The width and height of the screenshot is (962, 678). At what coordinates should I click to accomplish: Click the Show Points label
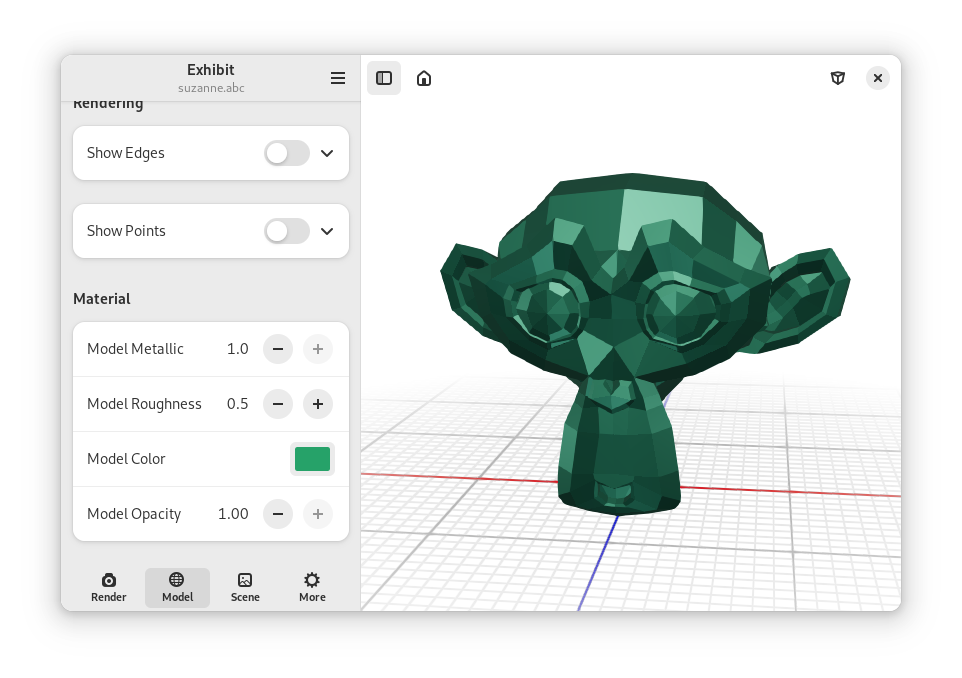pos(126,231)
